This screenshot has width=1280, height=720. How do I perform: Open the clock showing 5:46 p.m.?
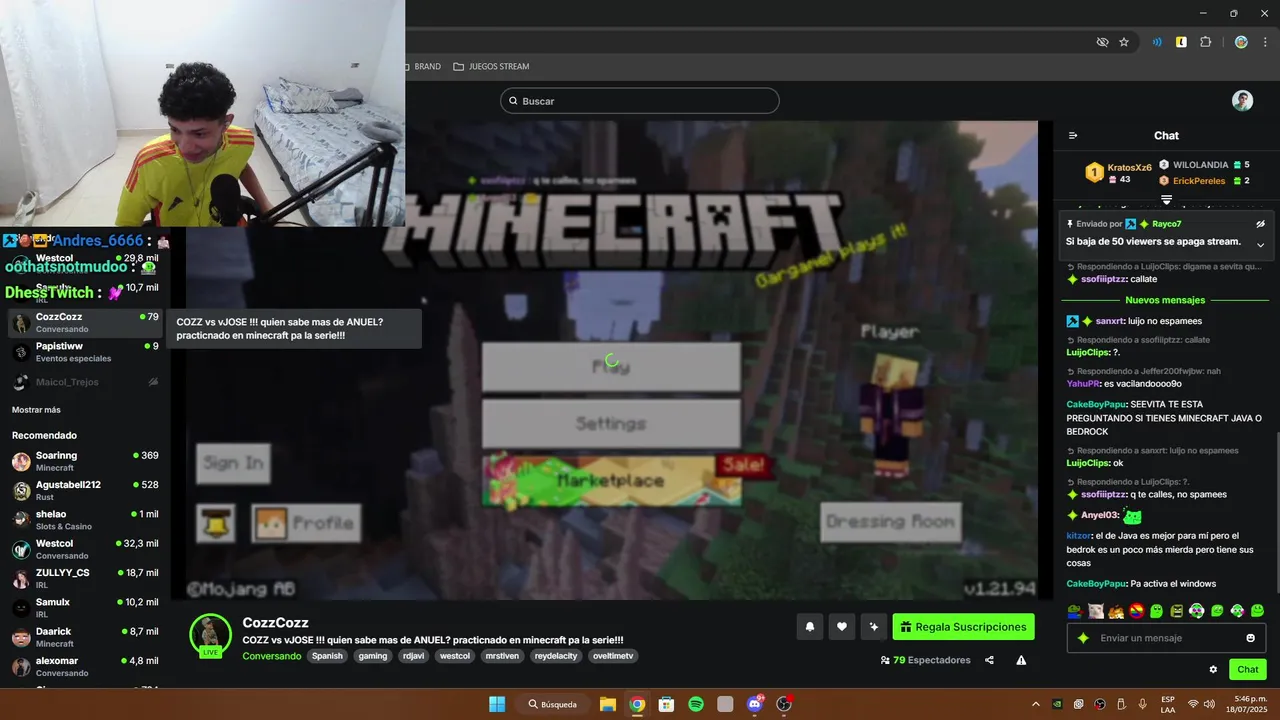pos(1247,704)
